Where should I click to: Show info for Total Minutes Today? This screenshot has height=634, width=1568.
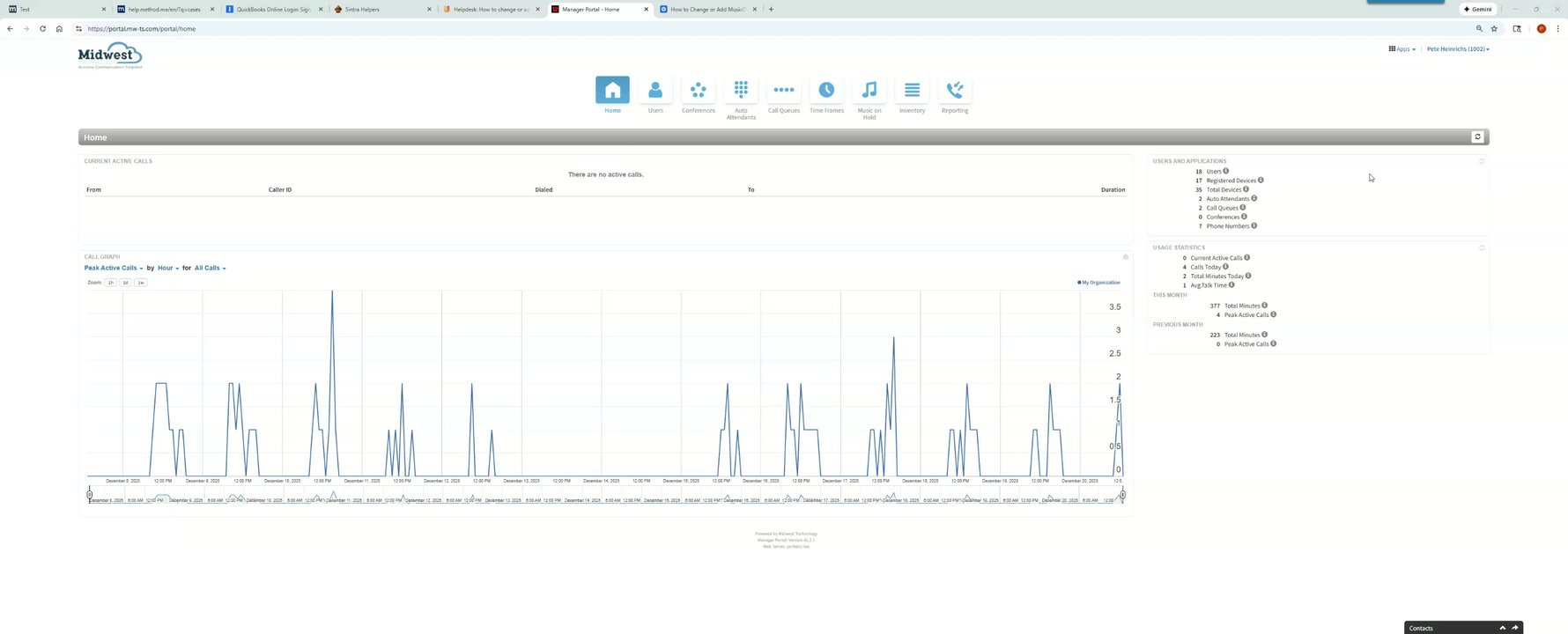click(1248, 276)
